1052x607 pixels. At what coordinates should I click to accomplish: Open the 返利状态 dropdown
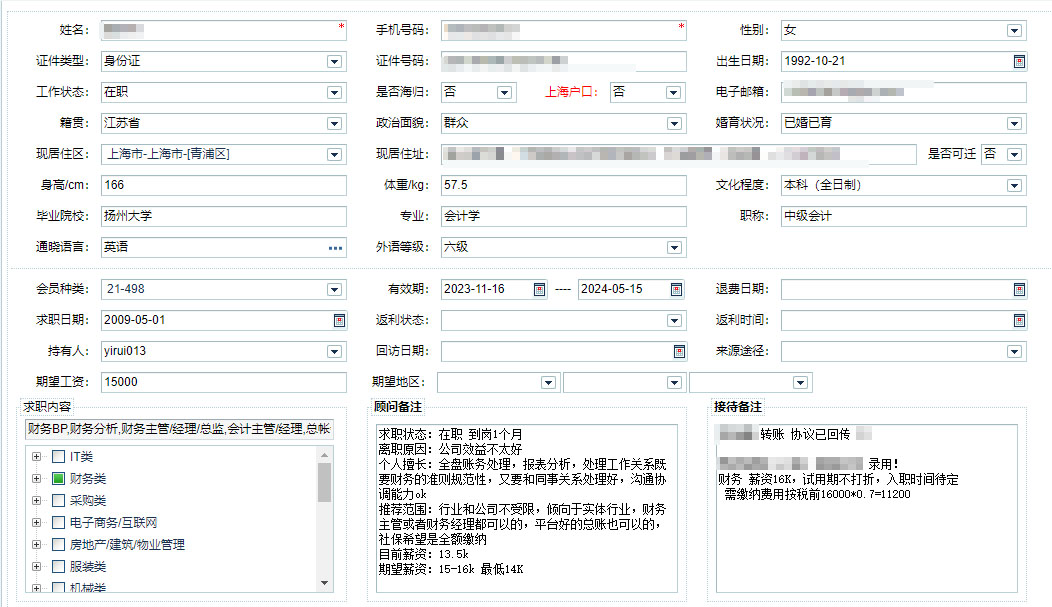click(x=674, y=321)
